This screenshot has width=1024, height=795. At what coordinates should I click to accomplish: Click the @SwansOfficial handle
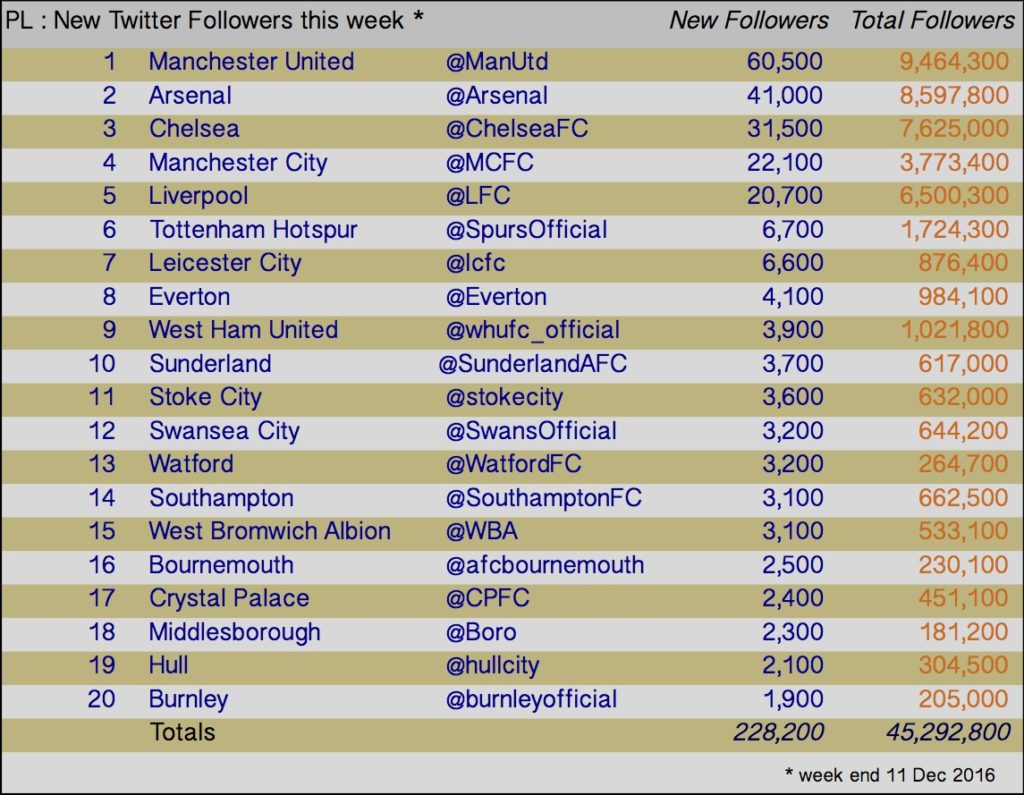point(531,431)
